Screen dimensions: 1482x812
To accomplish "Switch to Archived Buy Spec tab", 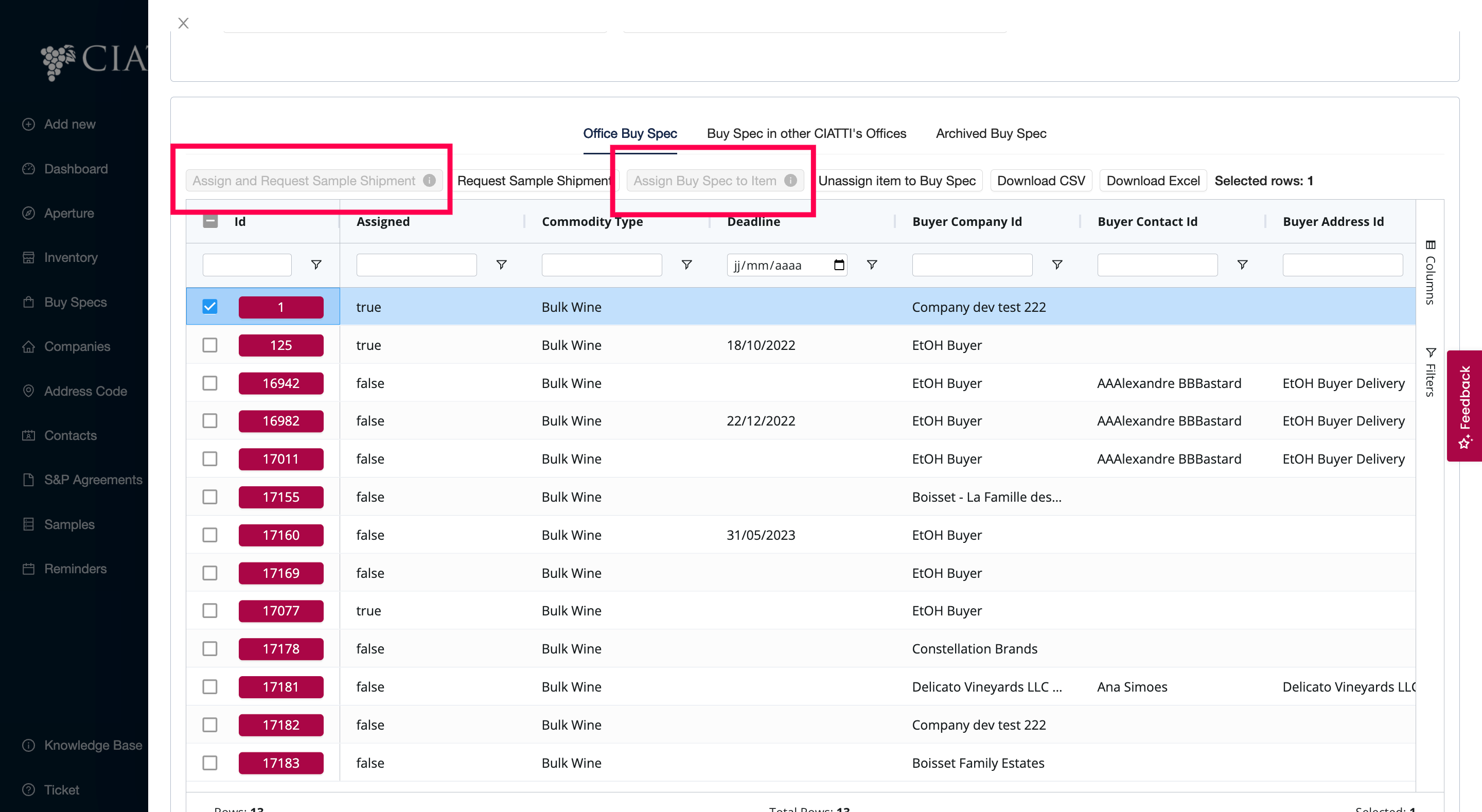I will [x=991, y=133].
